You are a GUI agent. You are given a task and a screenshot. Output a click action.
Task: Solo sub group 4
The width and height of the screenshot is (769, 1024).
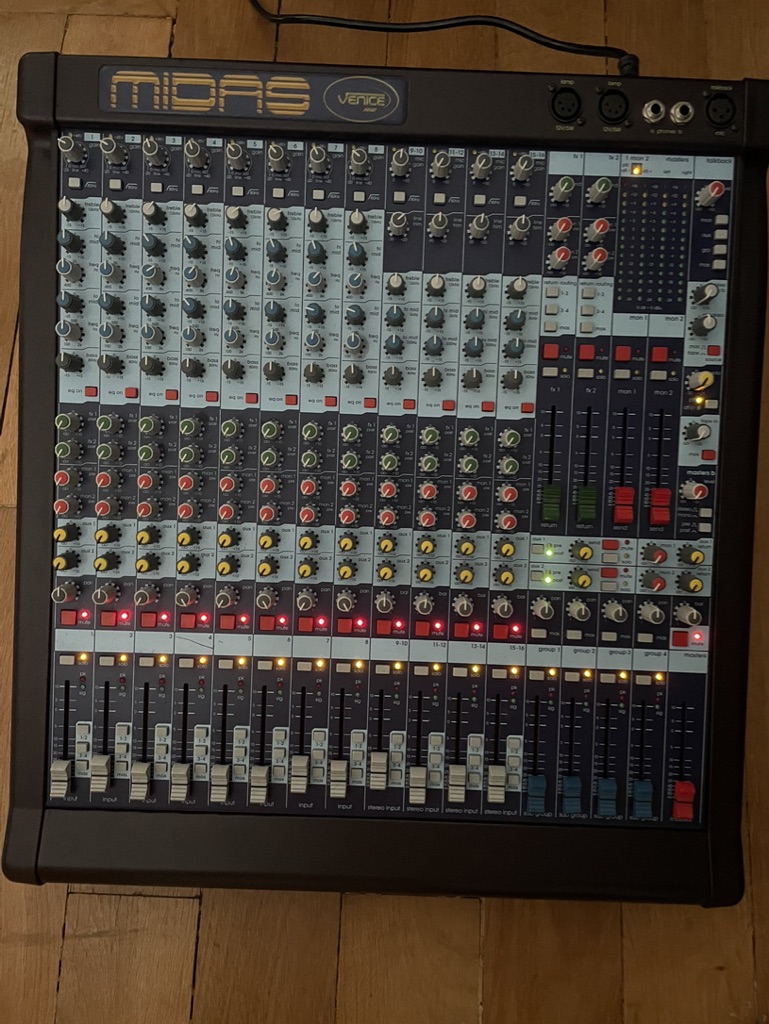(644, 680)
